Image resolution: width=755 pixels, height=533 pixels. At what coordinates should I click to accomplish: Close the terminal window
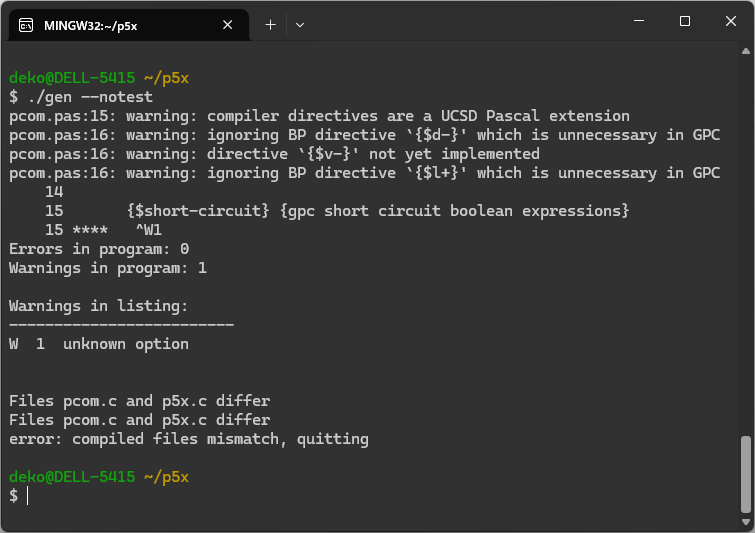point(730,21)
